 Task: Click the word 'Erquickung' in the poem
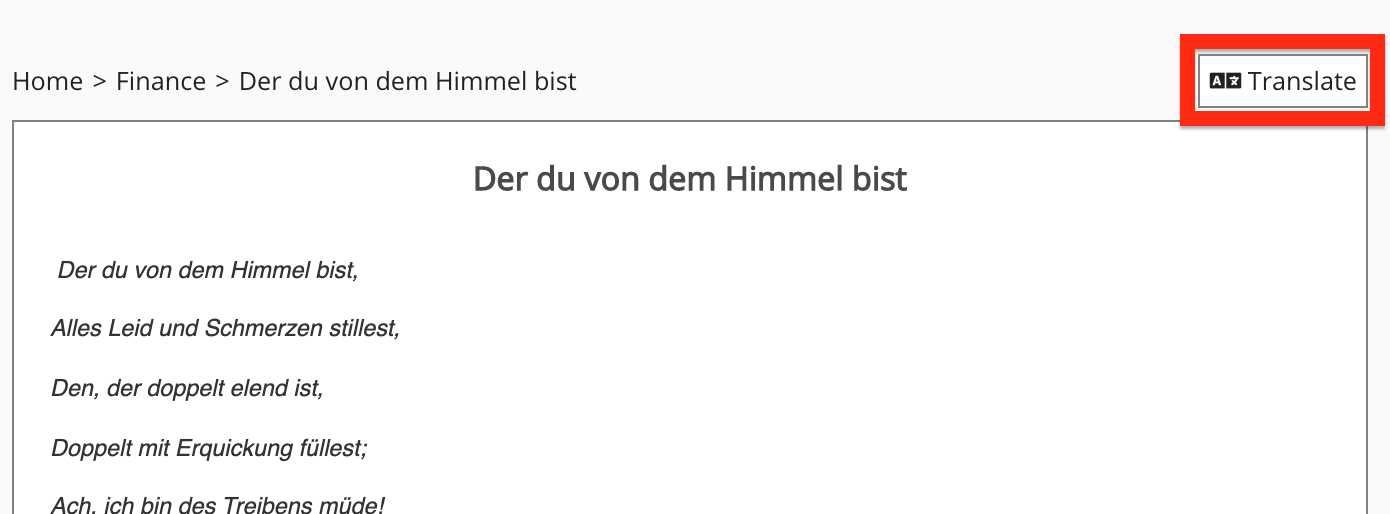pyautogui.click(x=230, y=448)
